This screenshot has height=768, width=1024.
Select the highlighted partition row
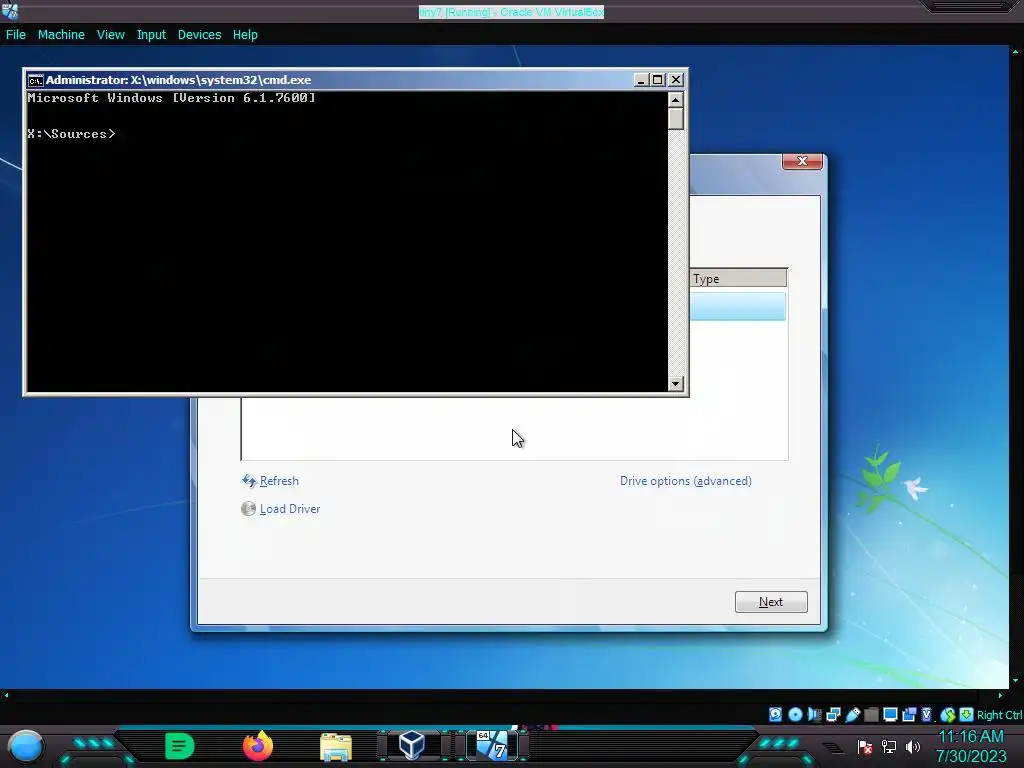[737, 306]
